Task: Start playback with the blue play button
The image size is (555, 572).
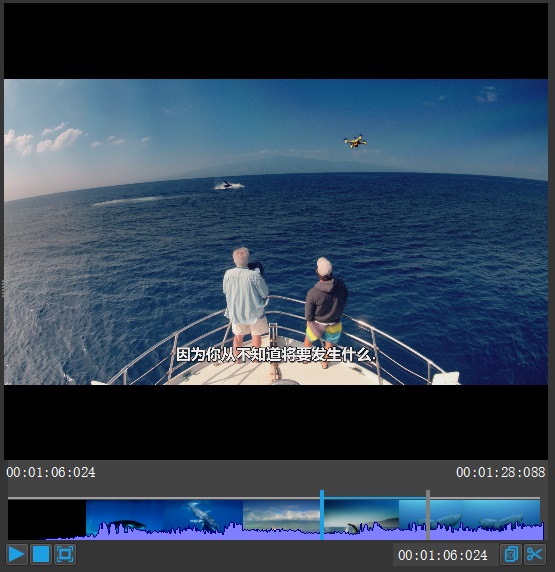Action: tap(16, 554)
